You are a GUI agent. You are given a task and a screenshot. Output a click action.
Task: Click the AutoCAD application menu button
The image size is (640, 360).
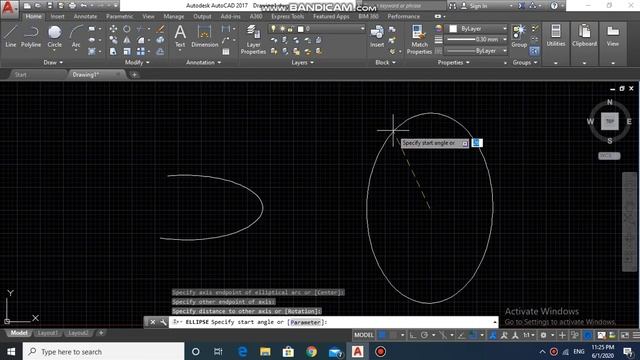9,8
